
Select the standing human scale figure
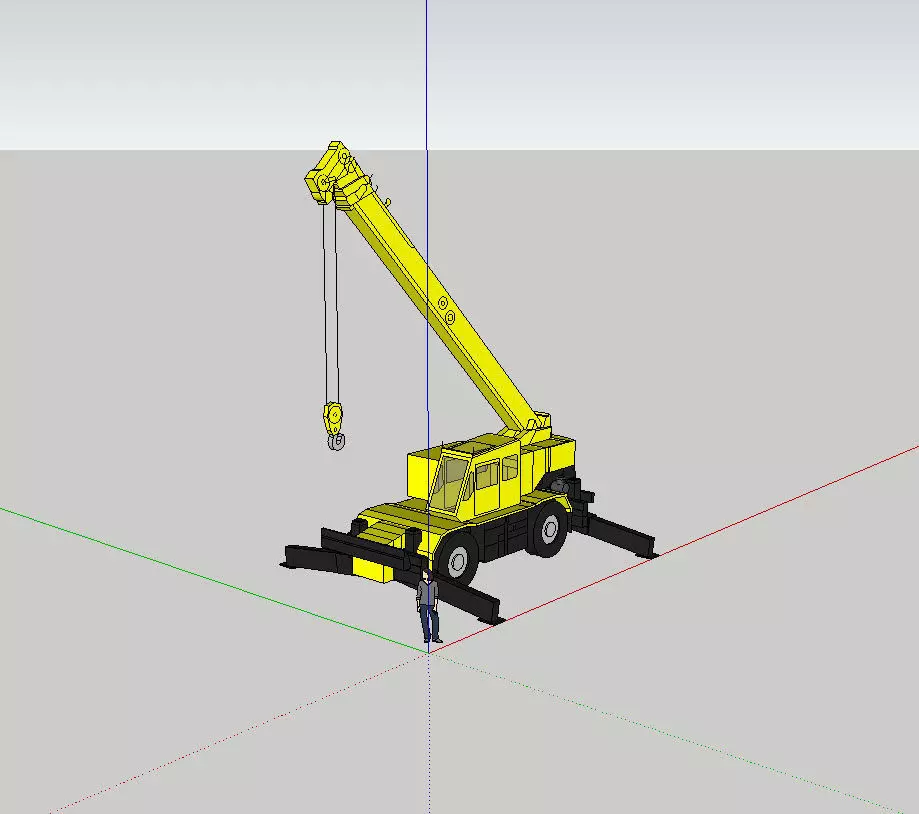coord(428,607)
